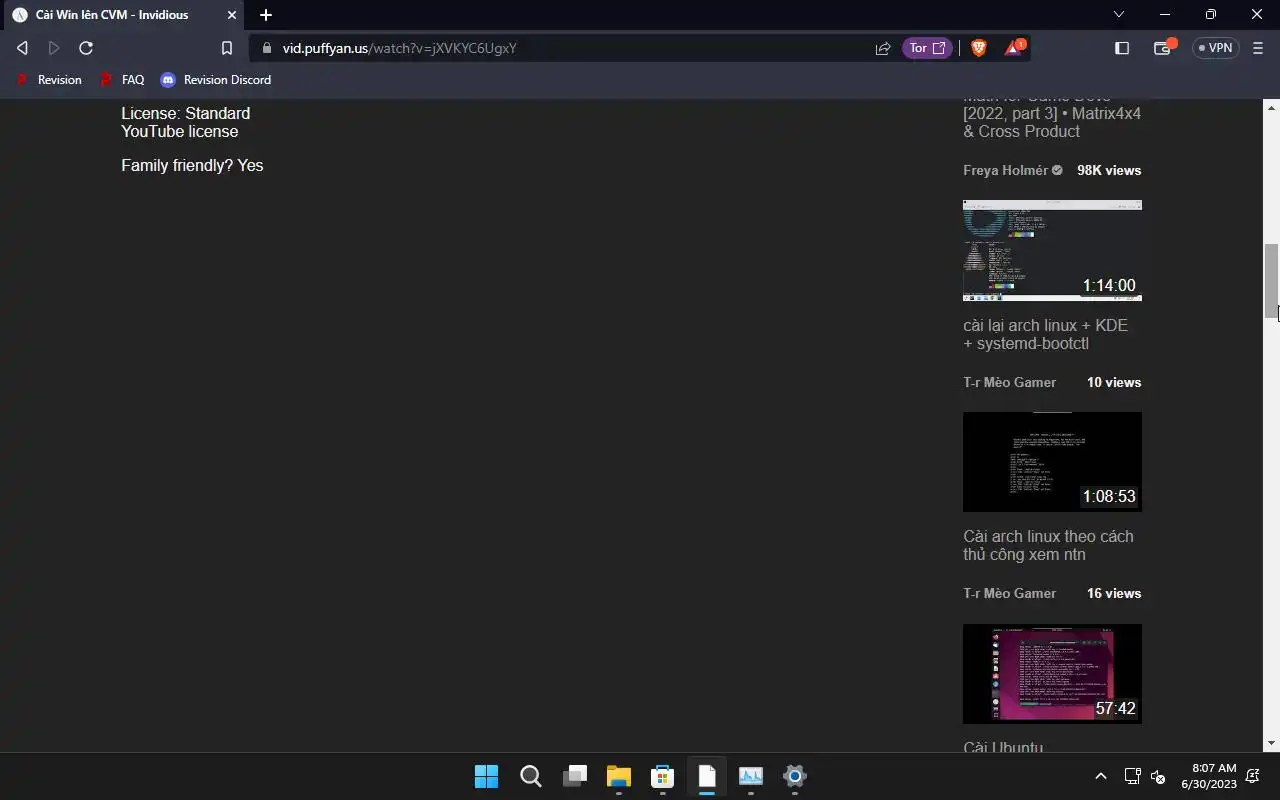Open cài lại arch linux + KDE video title

[1045, 334]
